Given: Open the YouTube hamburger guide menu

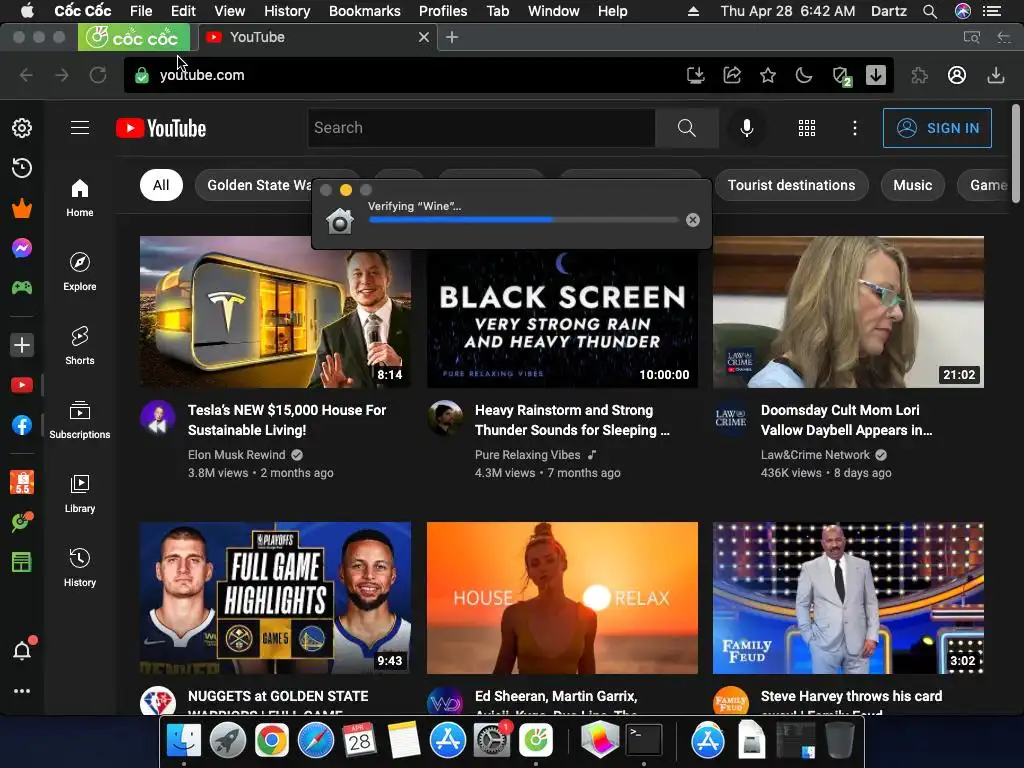Looking at the screenshot, I should click(x=80, y=127).
